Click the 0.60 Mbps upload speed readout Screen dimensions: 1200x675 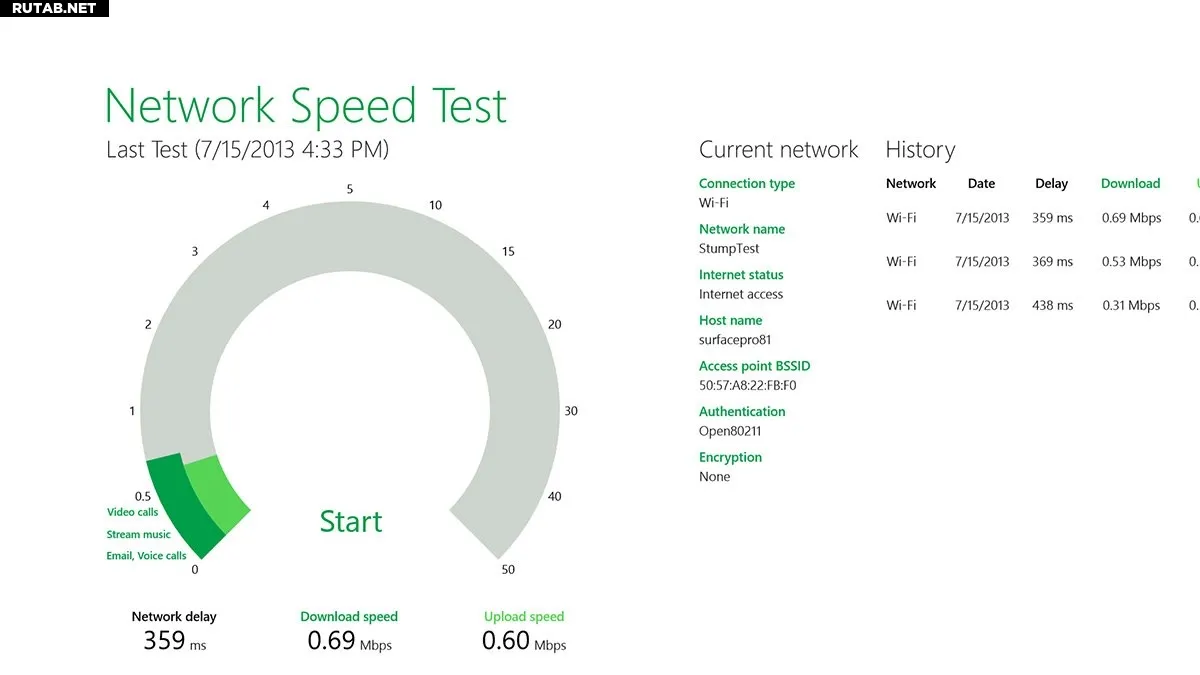[x=524, y=641]
